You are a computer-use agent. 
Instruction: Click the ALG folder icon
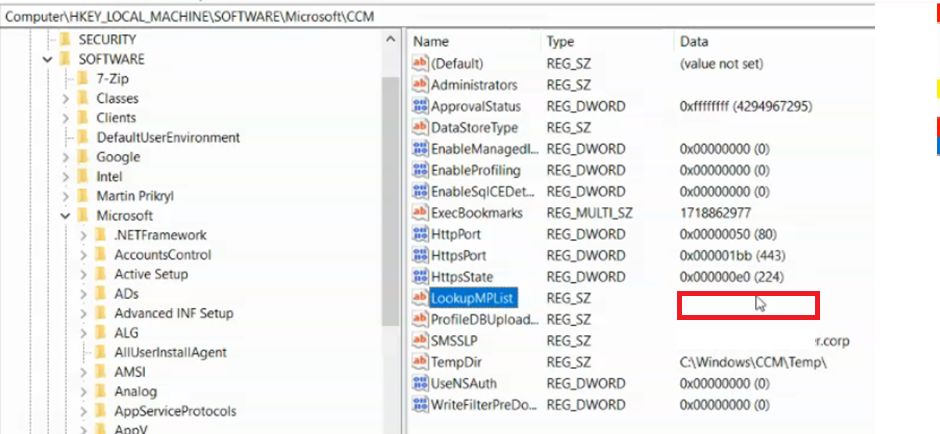click(x=101, y=333)
